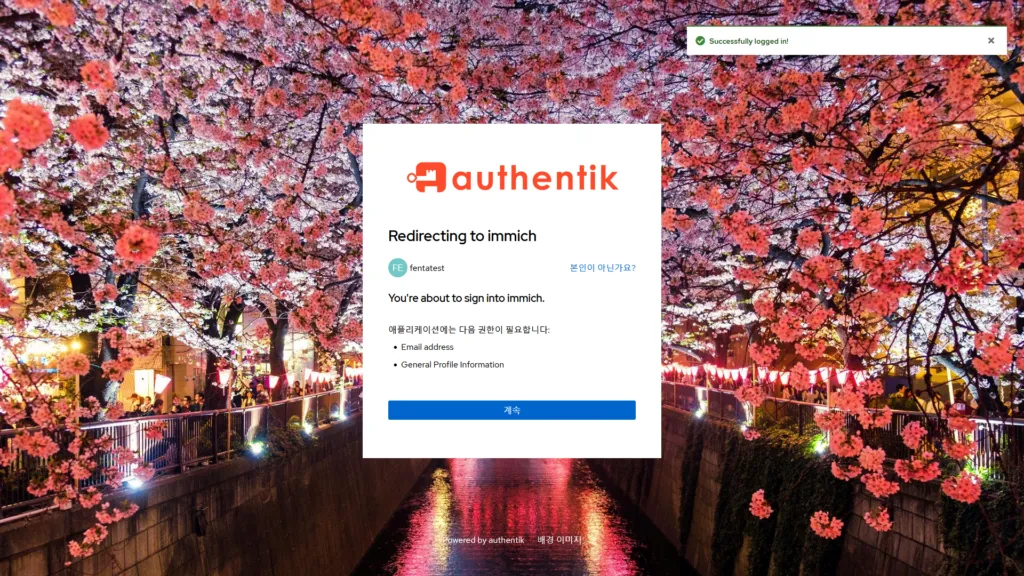Image resolution: width=1024 pixels, height=576 pixels.
Task: Click the FE user avatar circle
Action: click(x=395, y=266)
